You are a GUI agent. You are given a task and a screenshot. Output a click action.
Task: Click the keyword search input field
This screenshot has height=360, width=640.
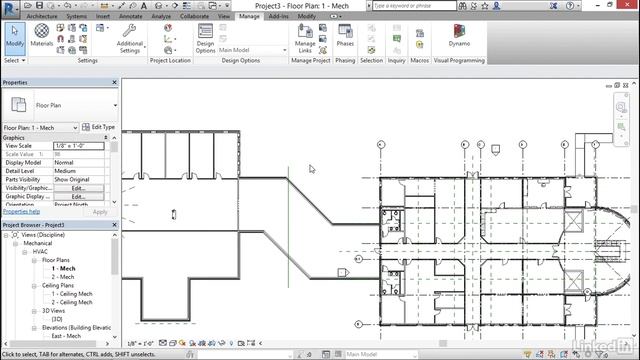(x=414, y=6)
